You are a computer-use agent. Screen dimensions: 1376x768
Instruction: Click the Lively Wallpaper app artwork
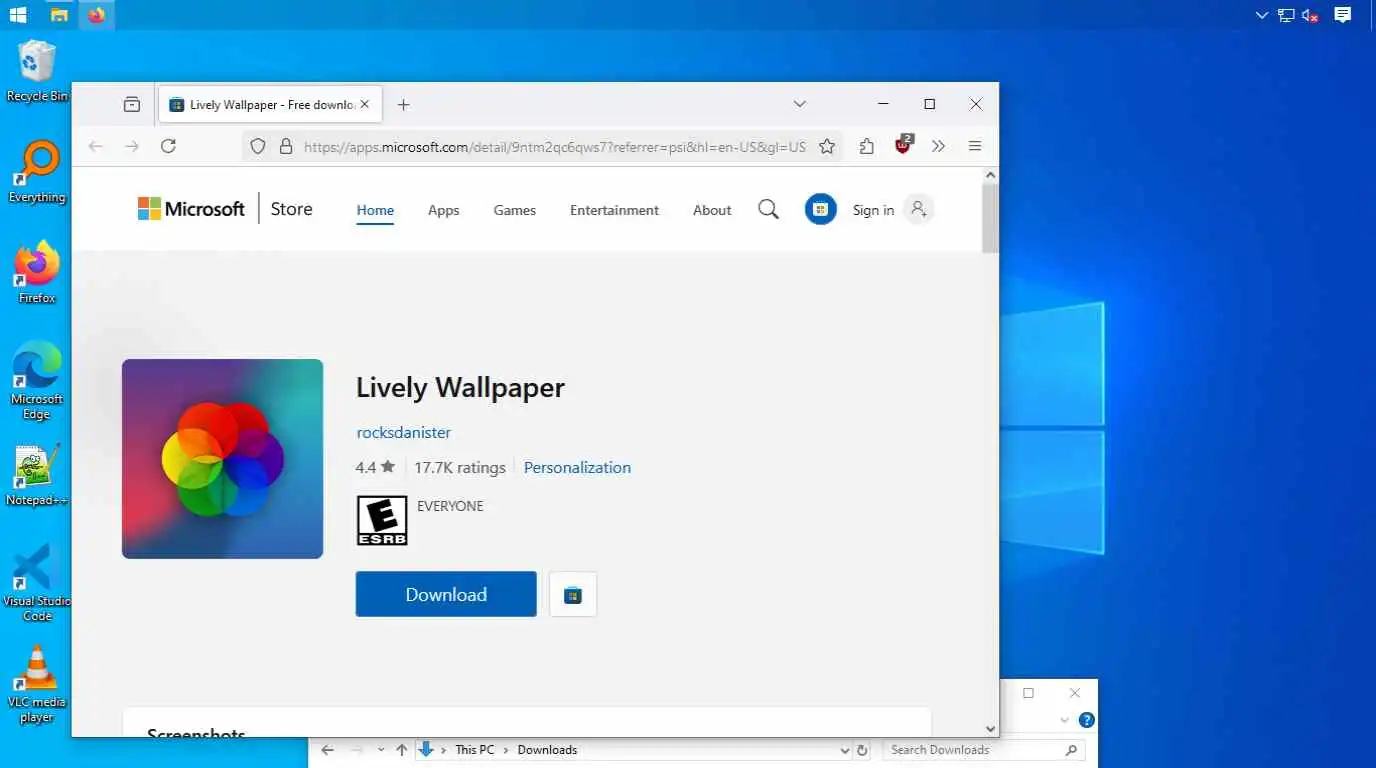pyautogui.click(x=222, y=458)
